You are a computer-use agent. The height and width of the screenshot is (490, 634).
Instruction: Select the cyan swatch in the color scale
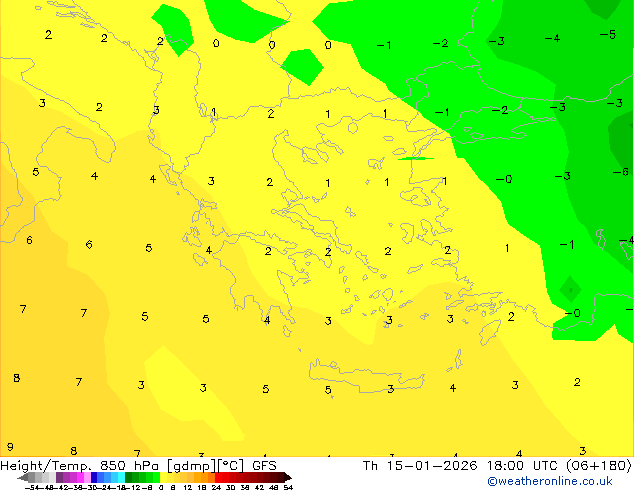[121, 478]
